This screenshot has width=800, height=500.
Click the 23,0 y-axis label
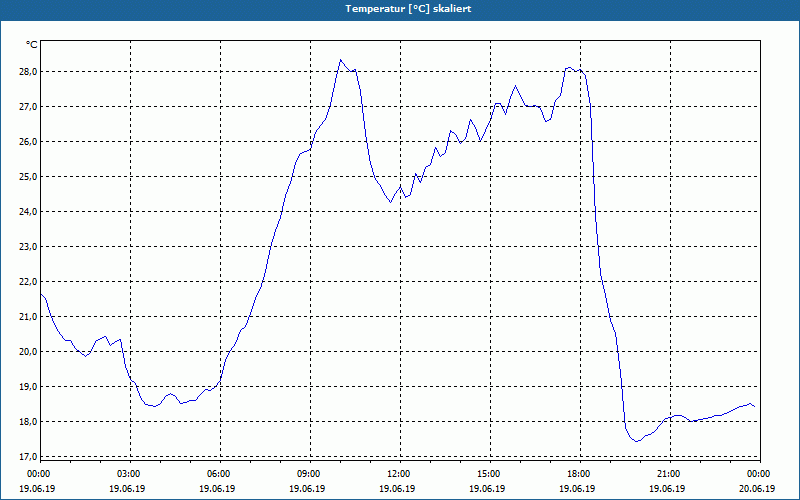pyautogui.click(x=29, y=246)
